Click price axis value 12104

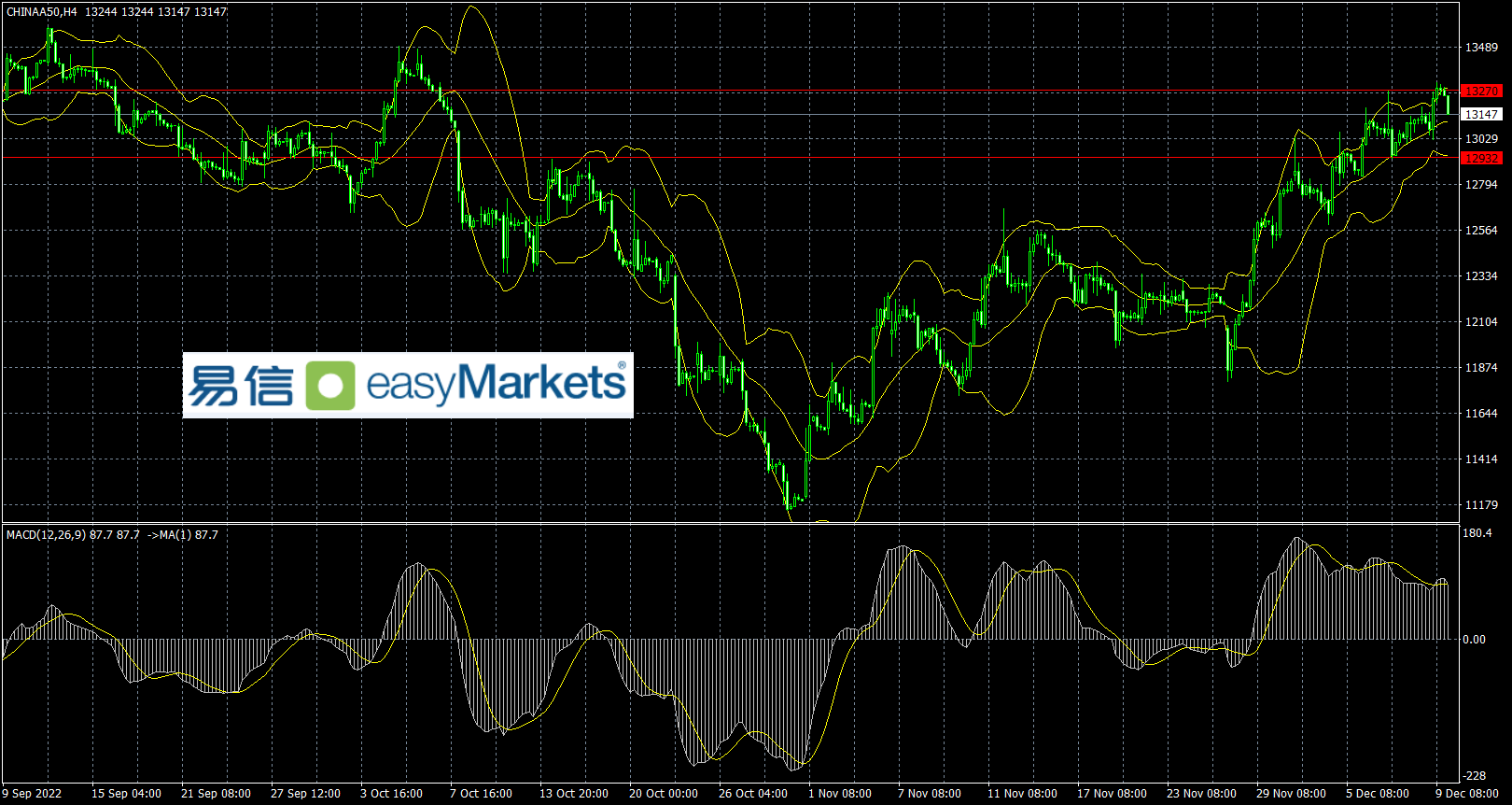click(1481, 322)
